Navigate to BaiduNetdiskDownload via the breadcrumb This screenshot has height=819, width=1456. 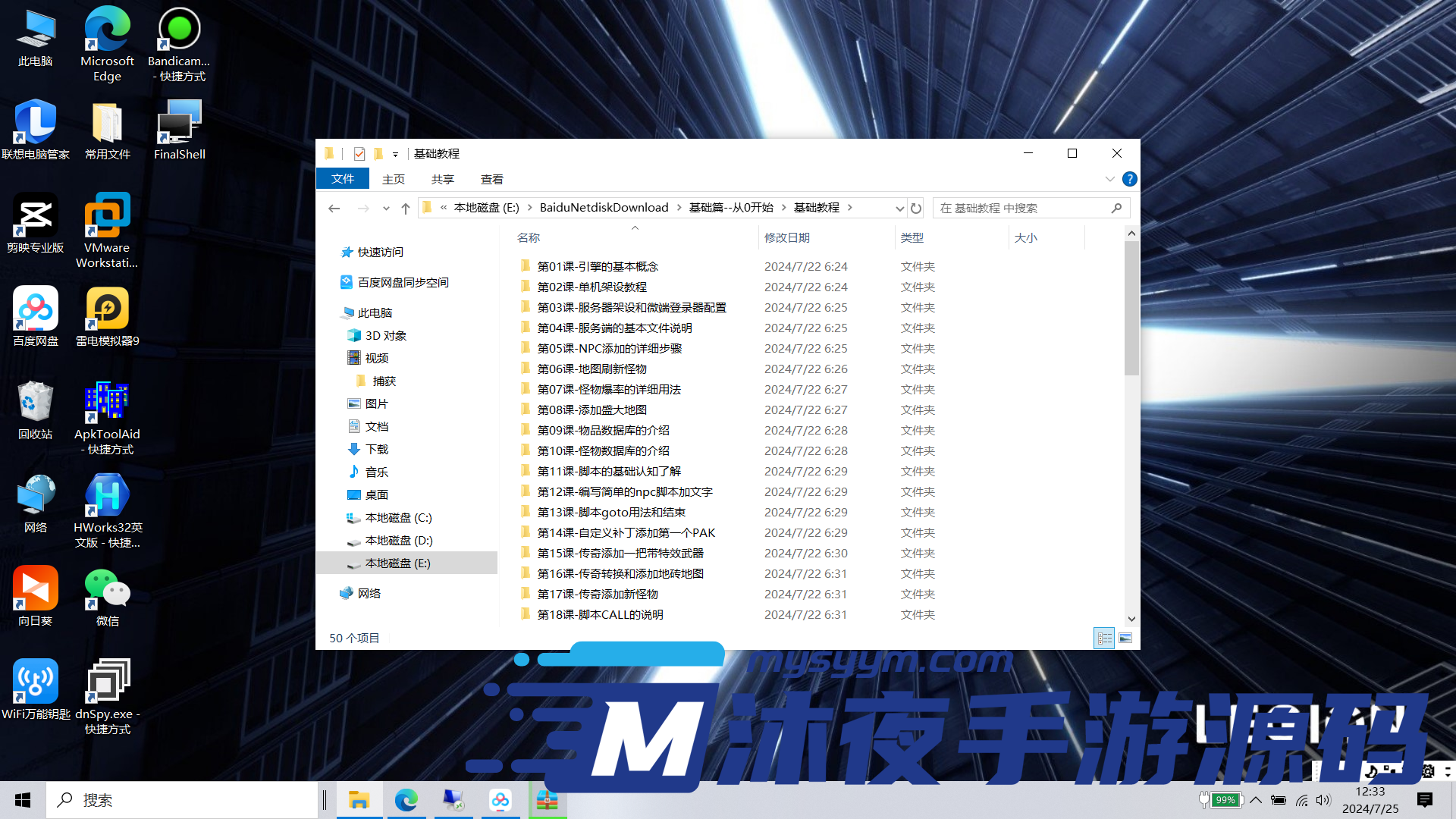tap(604, 207)
